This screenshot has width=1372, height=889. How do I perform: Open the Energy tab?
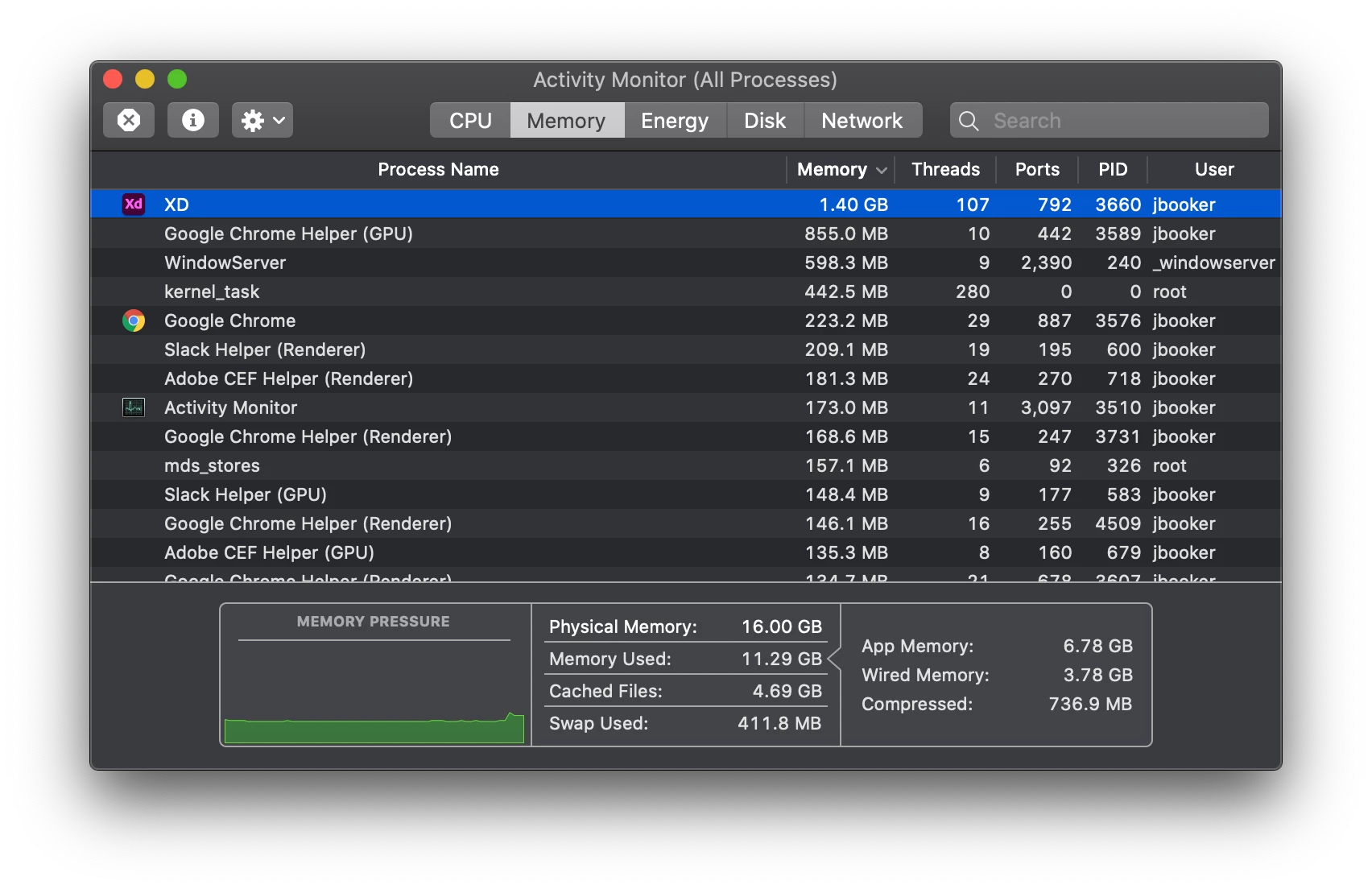click(x=675, y=120)
